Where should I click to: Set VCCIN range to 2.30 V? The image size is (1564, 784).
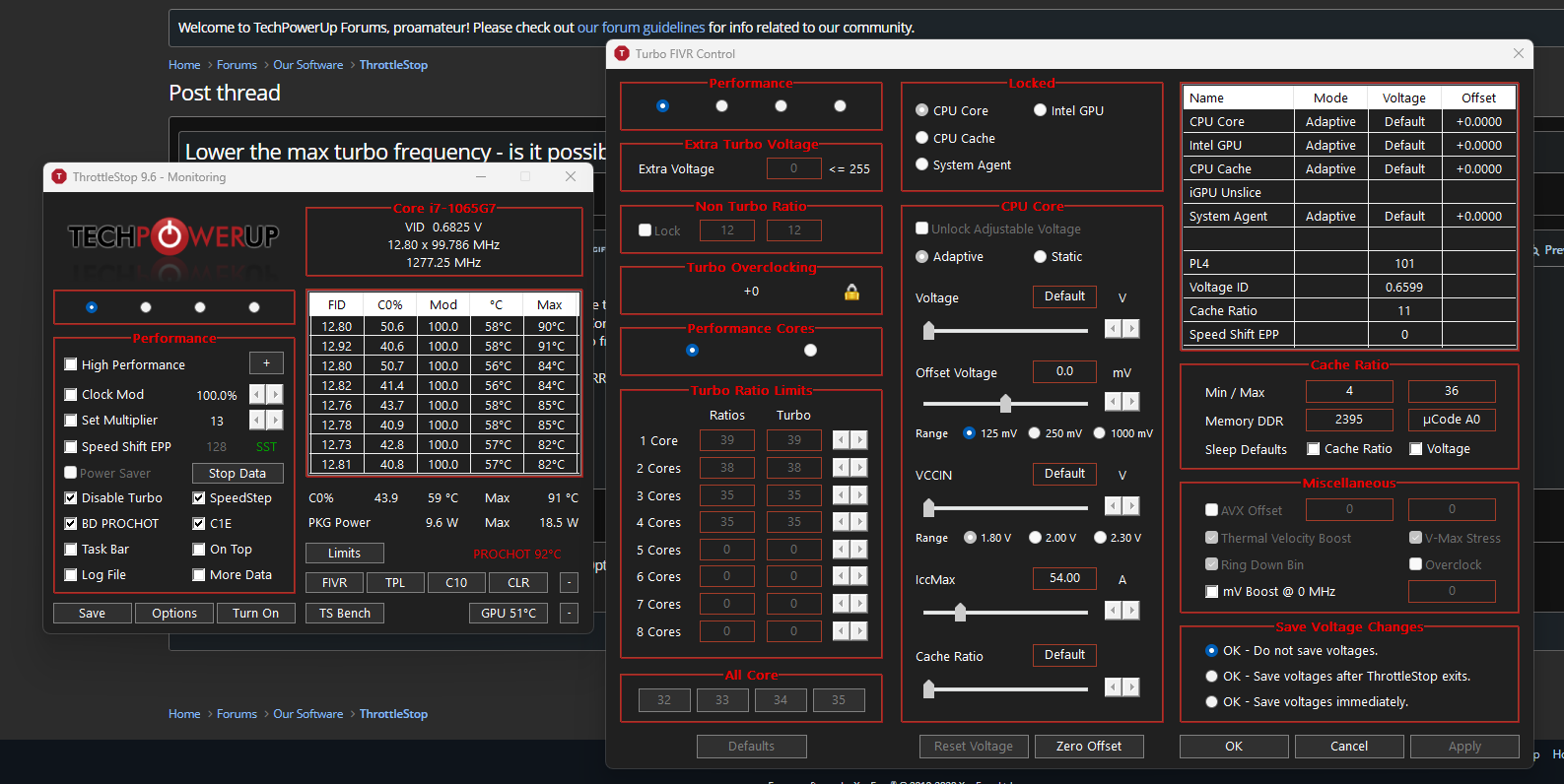click(x=1100, y=537)
